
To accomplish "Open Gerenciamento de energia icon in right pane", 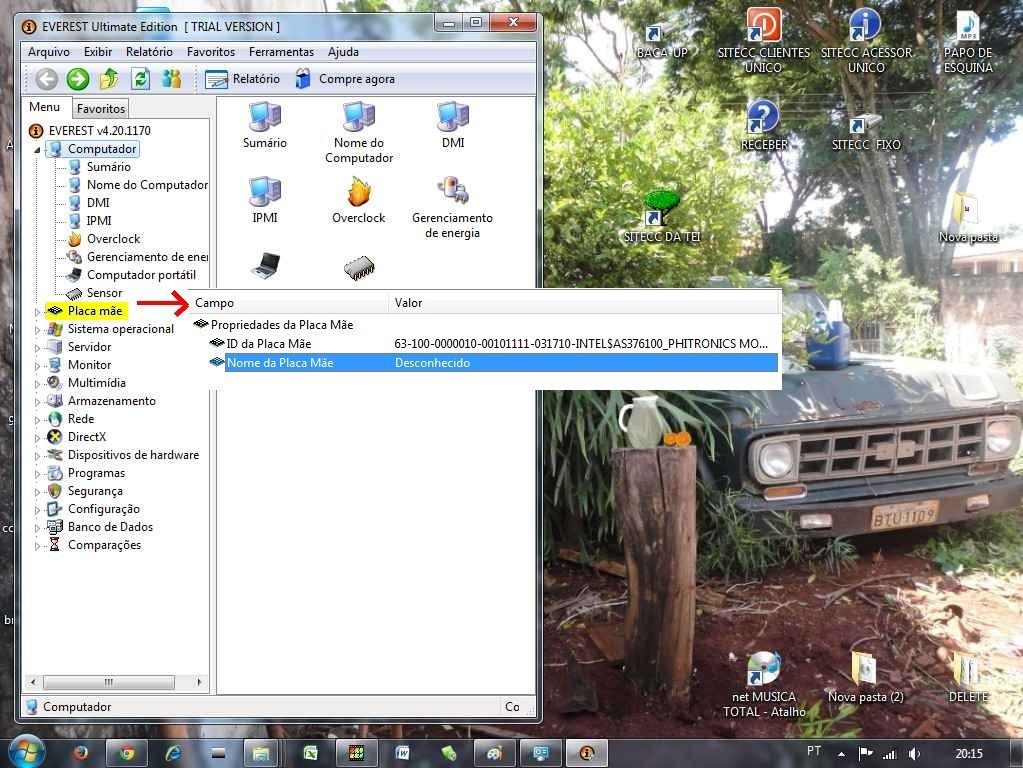I will [452, 208].
